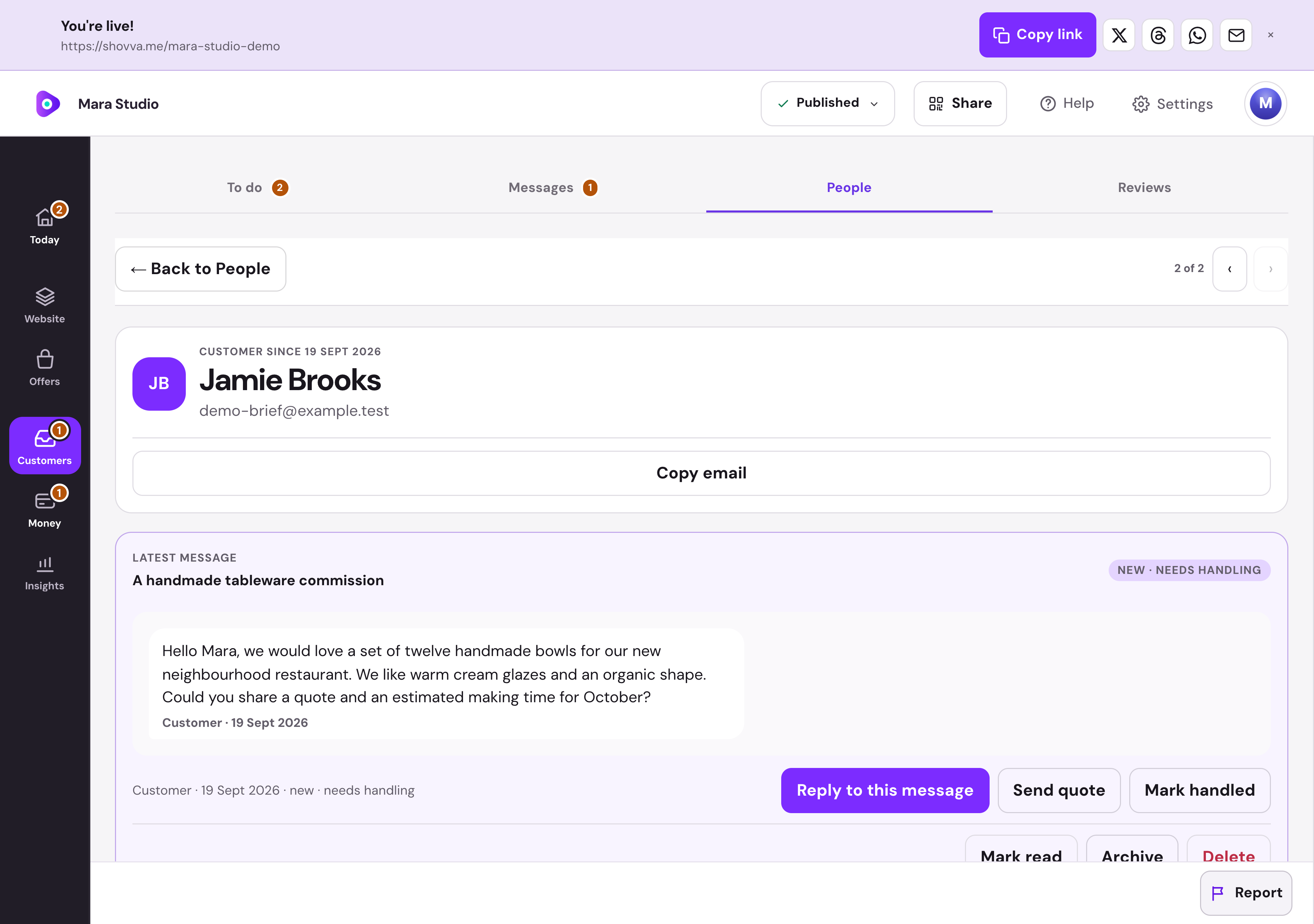1314x924 pixels.
Task: Dismiss the You're live banner
Action: pyautogui.click(x=1271, y=35)
